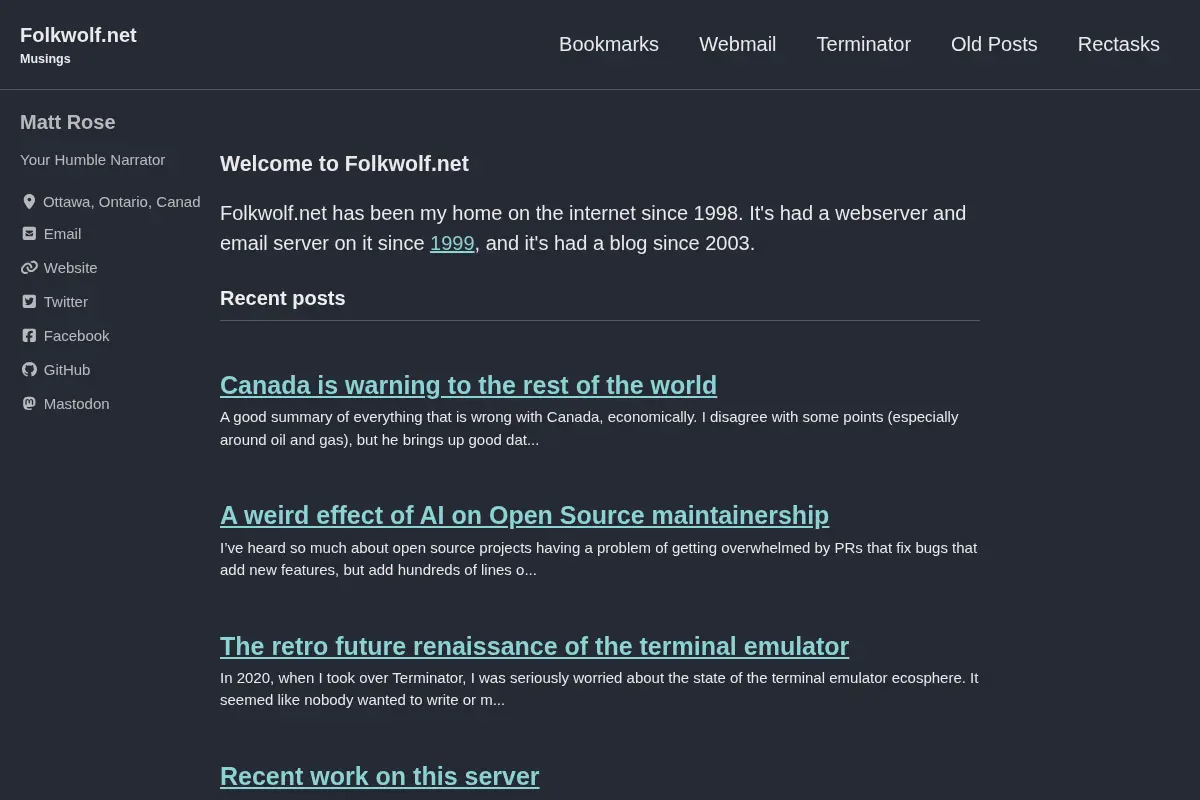This screenshot has width=1200, height=800.
Task: Open the AI on Open Source maintainership post
Action: click(x=524, y=515)
